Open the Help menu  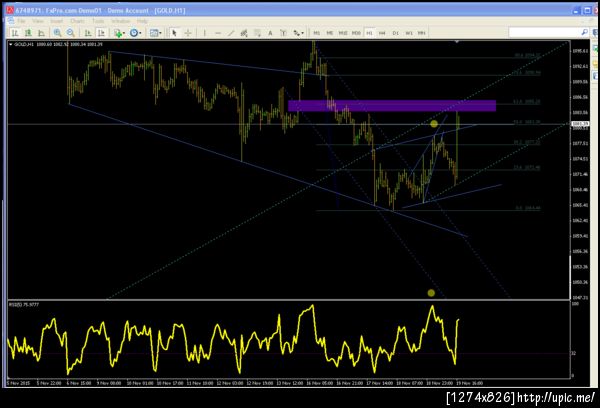point(142,21)
